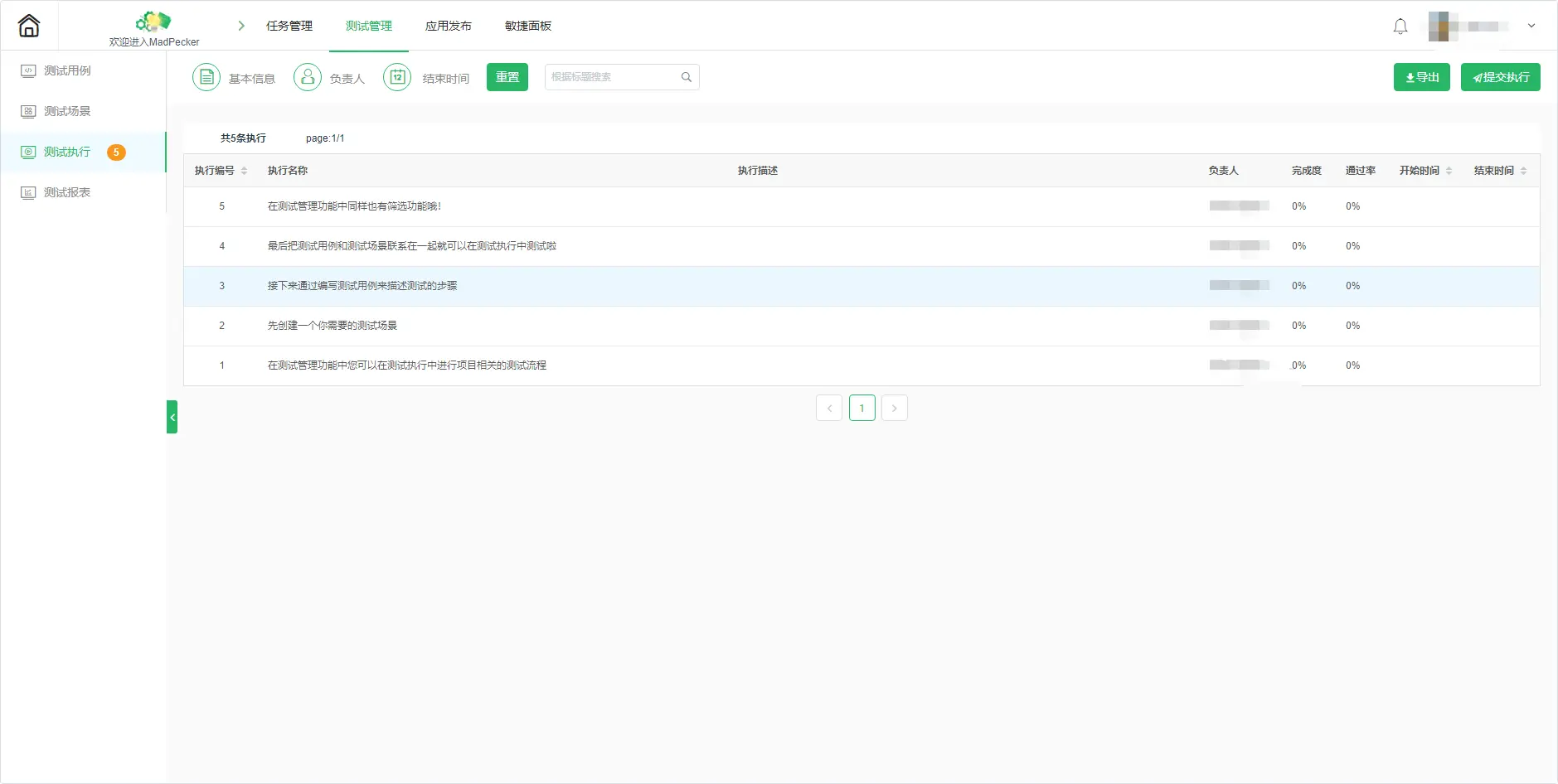Collapse the sidebar with the green handle
1558x784 pixels.
172,417
